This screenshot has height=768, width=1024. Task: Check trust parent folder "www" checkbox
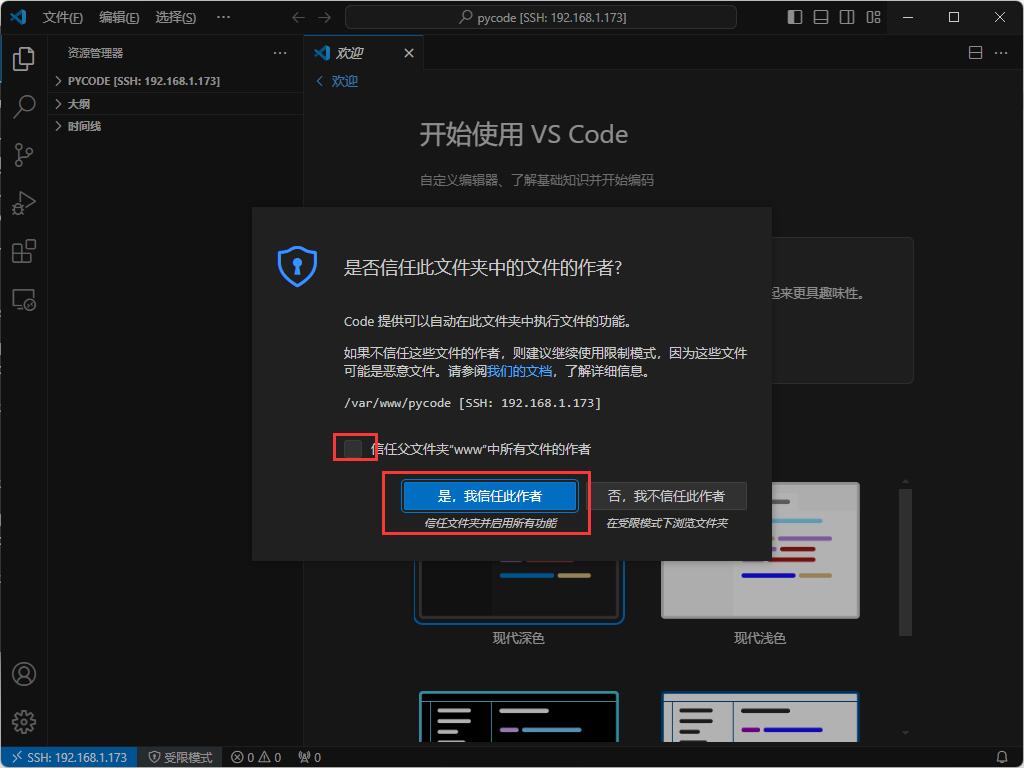[353, 449]
